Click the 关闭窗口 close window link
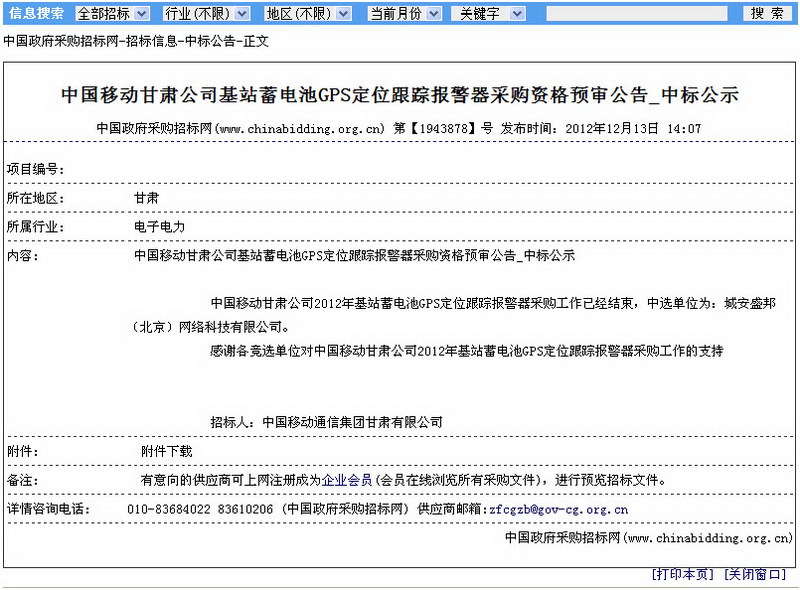Viewport: 800px width, 590px height. pos(756,574)
